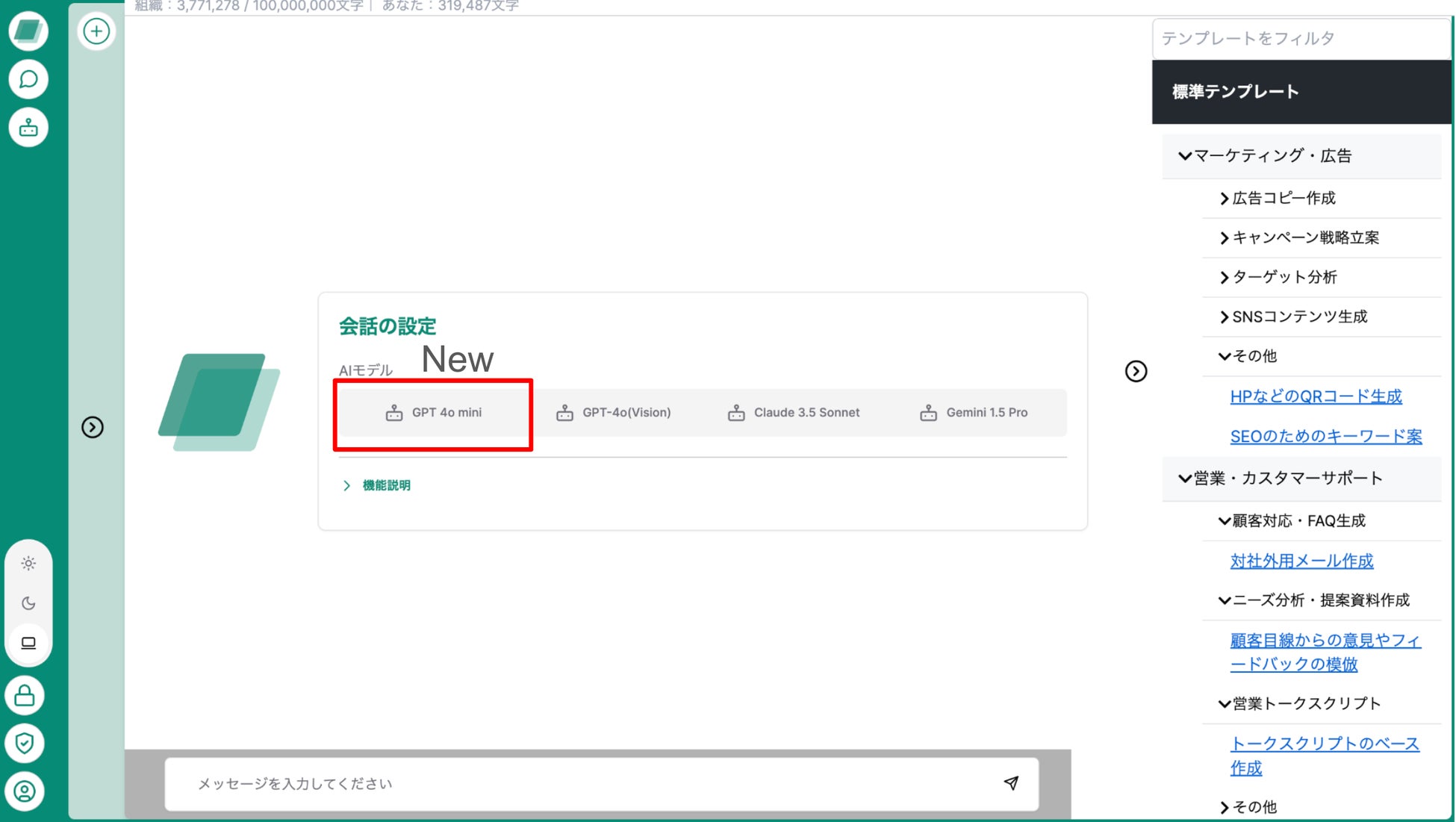This screenshot has height=822, width=1456.
Task: Open the HPなどのQRコード生成 template link
Action: coord(1316,396)
